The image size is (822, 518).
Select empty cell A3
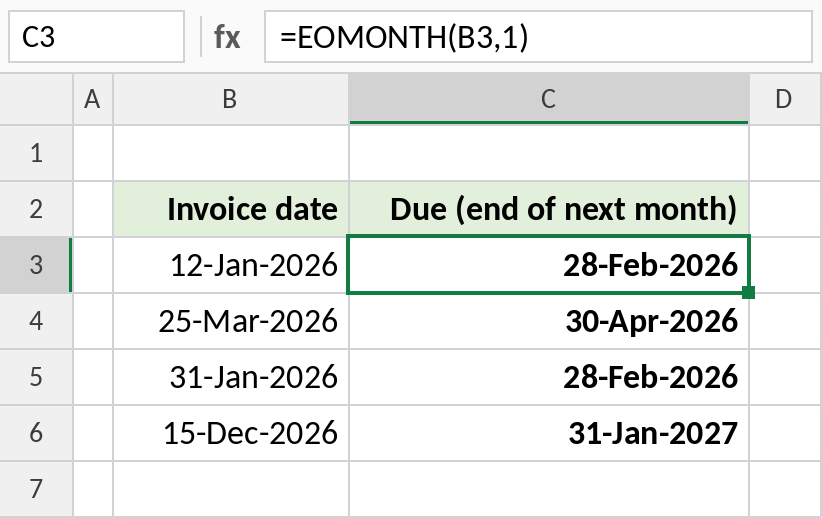coord(93,265)
